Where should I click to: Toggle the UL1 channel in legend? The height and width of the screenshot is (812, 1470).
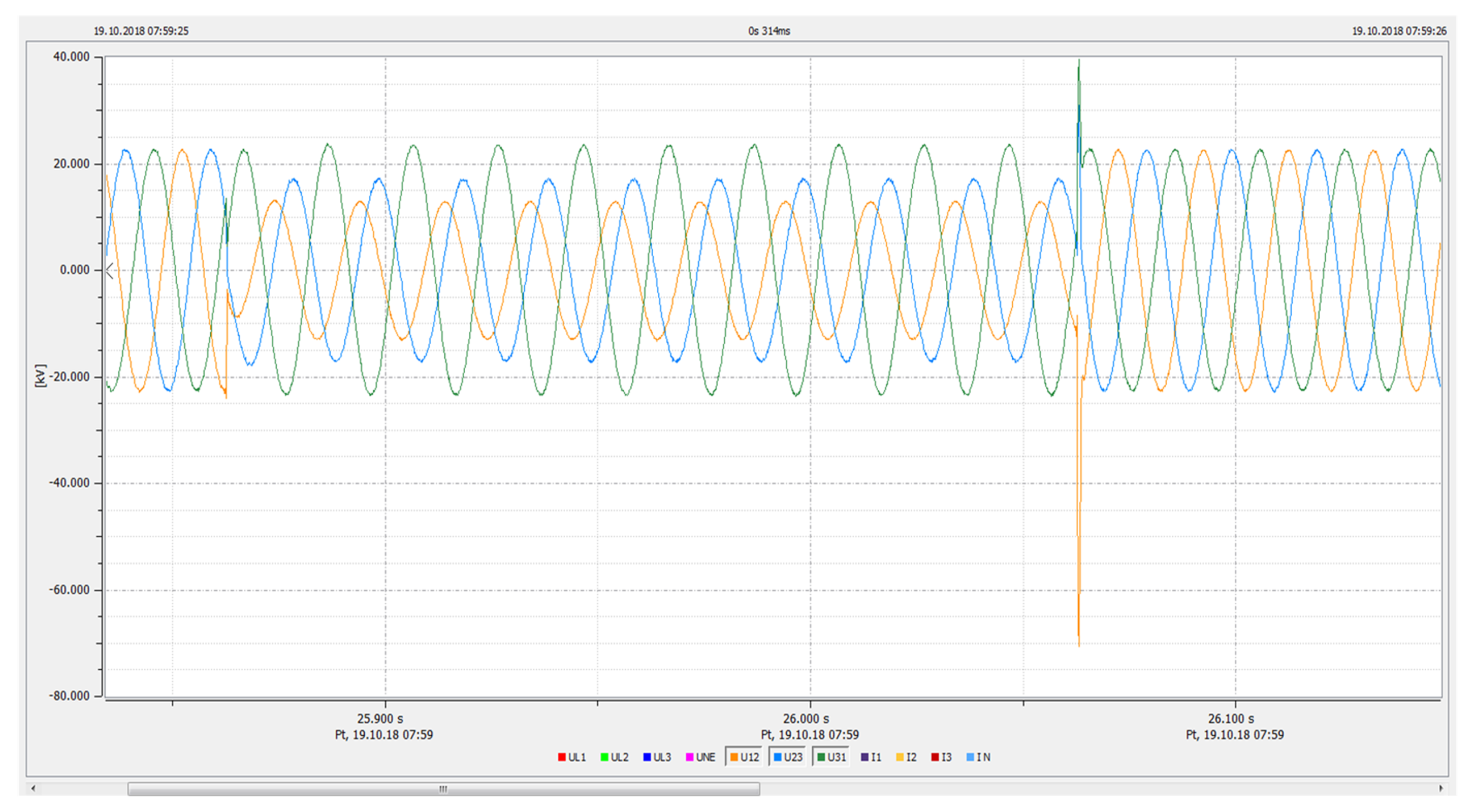pyautogui.click(x=572, y=757)
